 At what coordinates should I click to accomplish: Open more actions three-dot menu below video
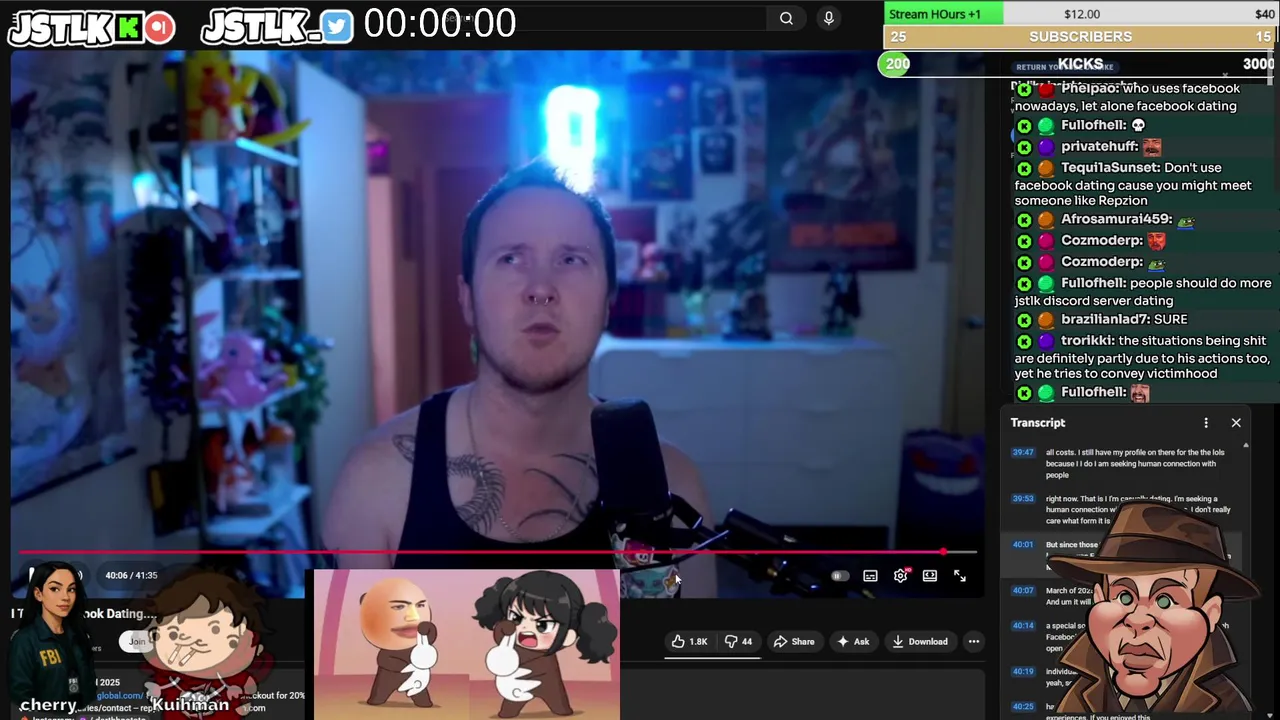pyautogui.click(x=974, y=642)
